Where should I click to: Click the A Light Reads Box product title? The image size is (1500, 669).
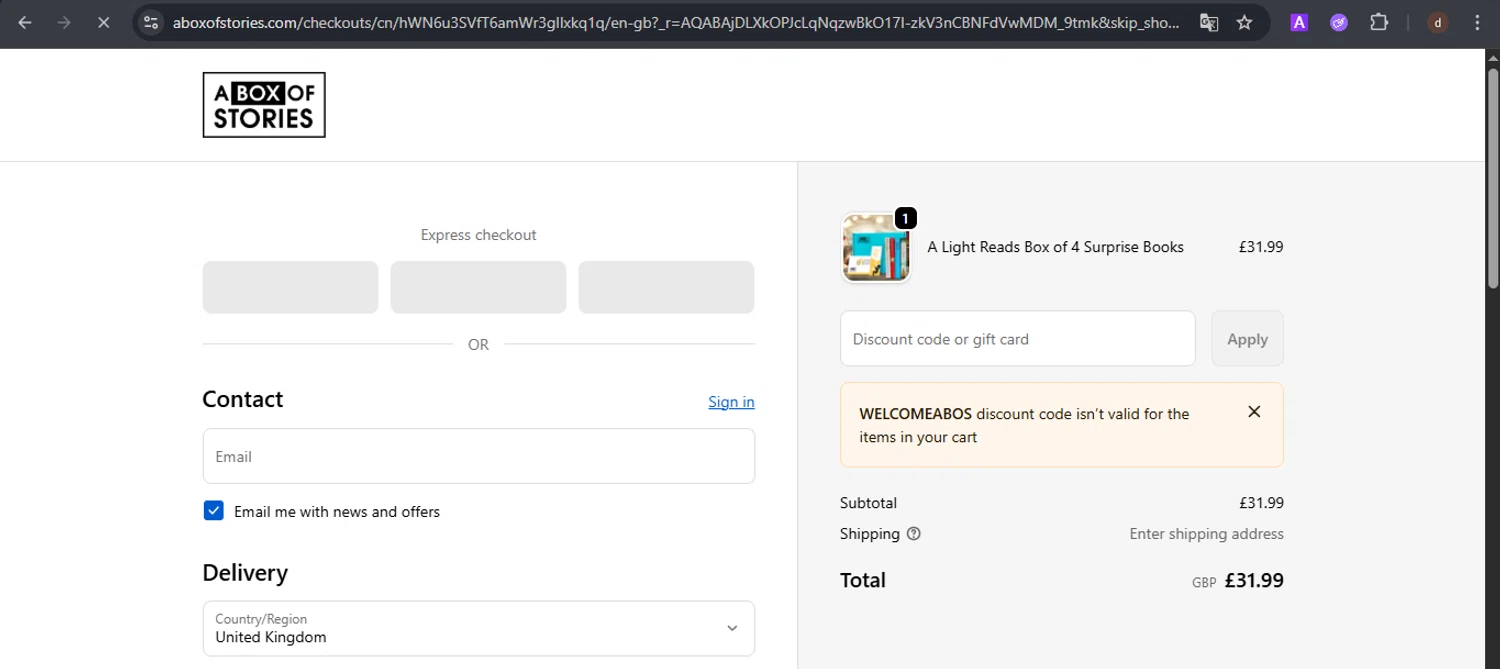click(x=1055, y=247)
